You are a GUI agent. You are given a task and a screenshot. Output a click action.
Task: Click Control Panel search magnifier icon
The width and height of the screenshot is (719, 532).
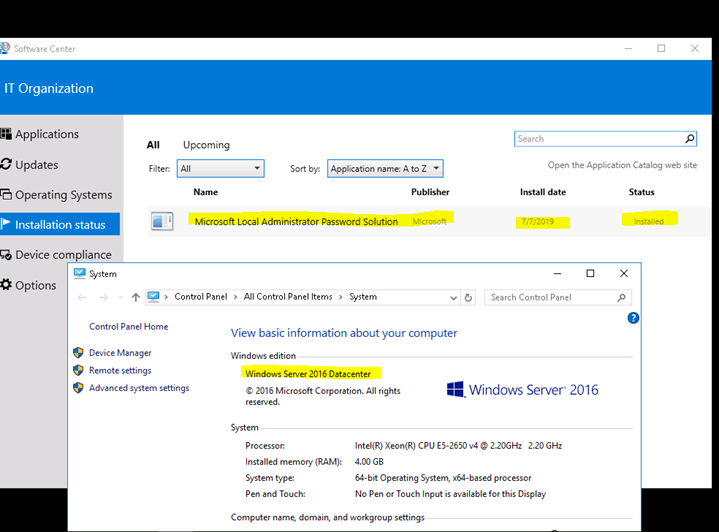click(621, 298)
